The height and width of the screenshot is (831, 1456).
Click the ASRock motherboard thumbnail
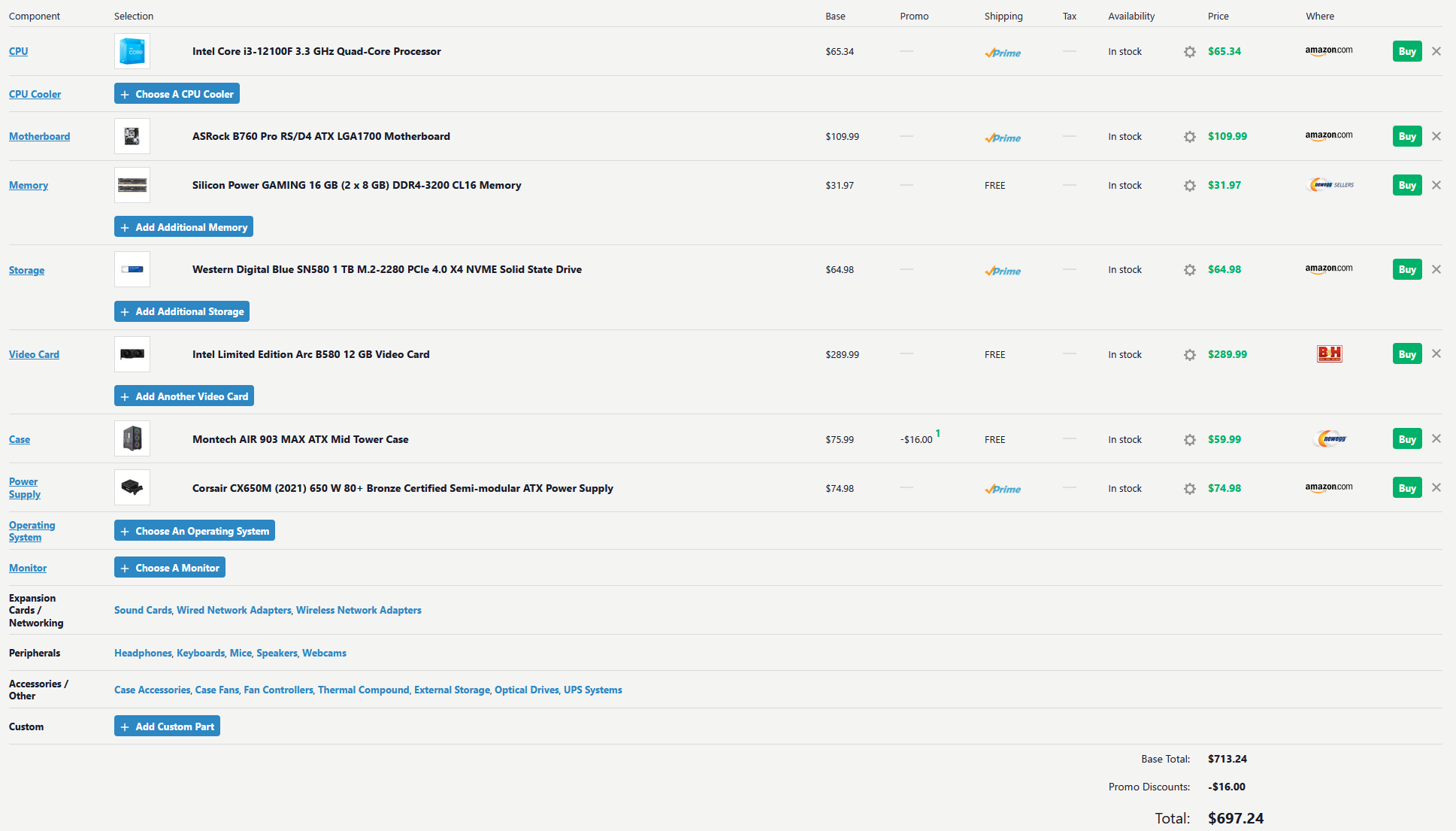coord(132,136)
